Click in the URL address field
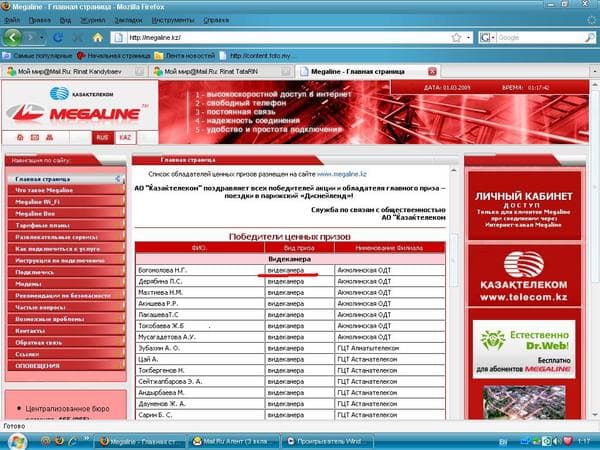Viewport: 600px width, 450px height. 287,38
